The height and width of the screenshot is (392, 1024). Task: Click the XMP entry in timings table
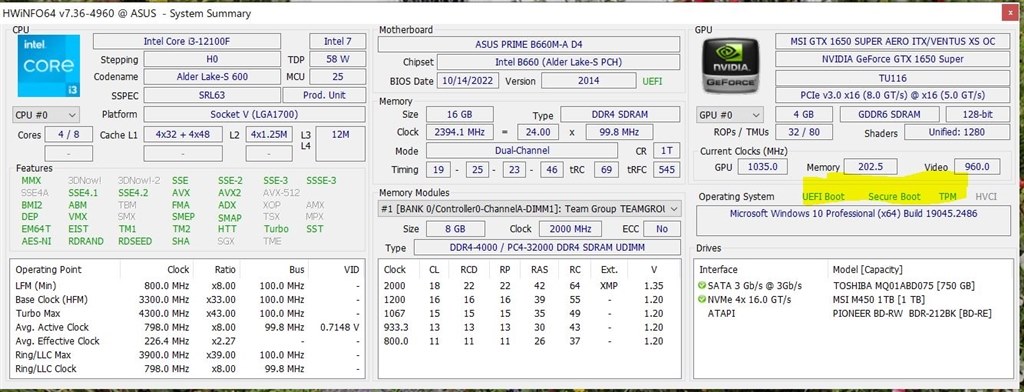[609, 286]
